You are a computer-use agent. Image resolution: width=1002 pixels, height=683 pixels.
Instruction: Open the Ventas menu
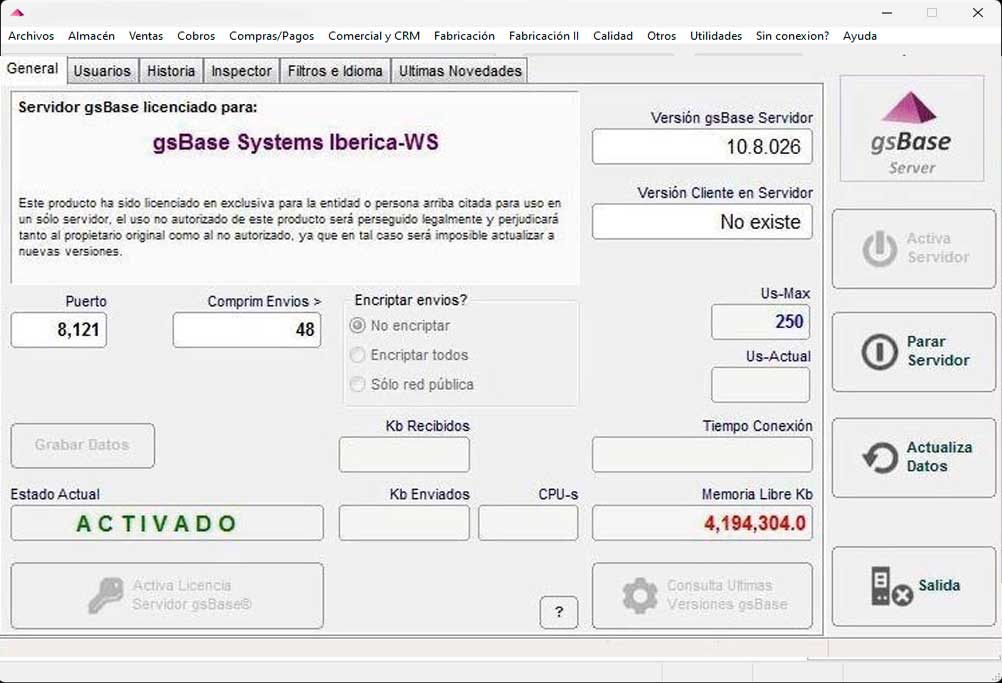146,36
